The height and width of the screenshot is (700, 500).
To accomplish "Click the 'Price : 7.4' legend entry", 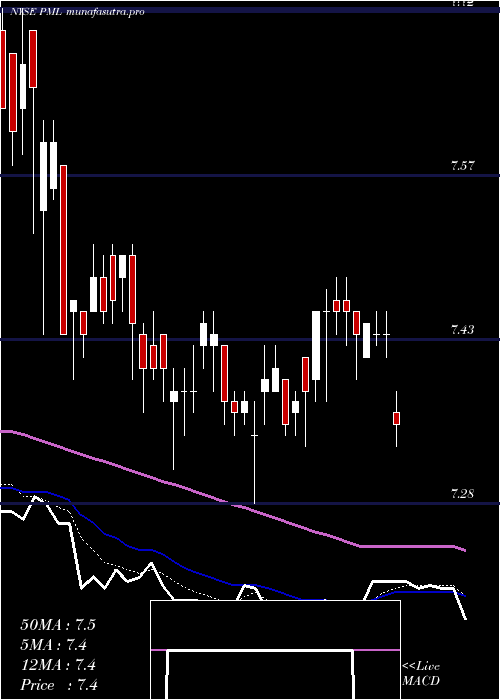I will tap(59, 685).
